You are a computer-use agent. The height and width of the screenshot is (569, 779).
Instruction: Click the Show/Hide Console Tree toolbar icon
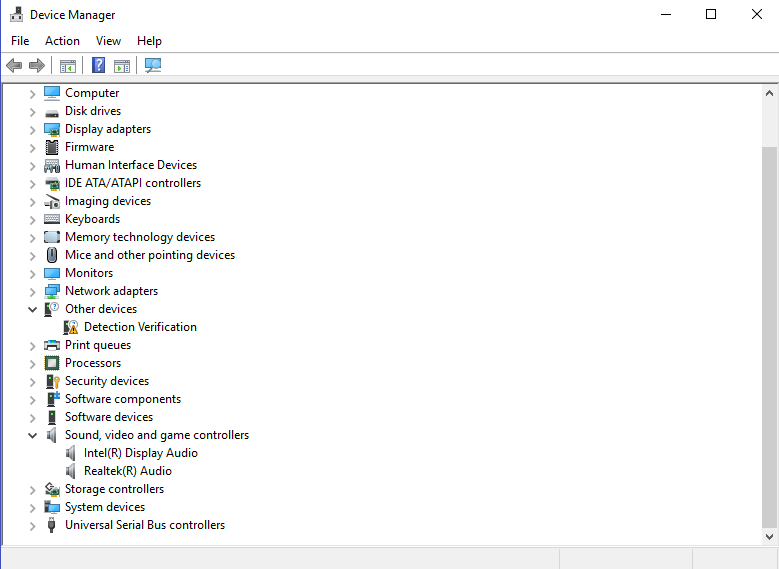[x=68, y=66]
